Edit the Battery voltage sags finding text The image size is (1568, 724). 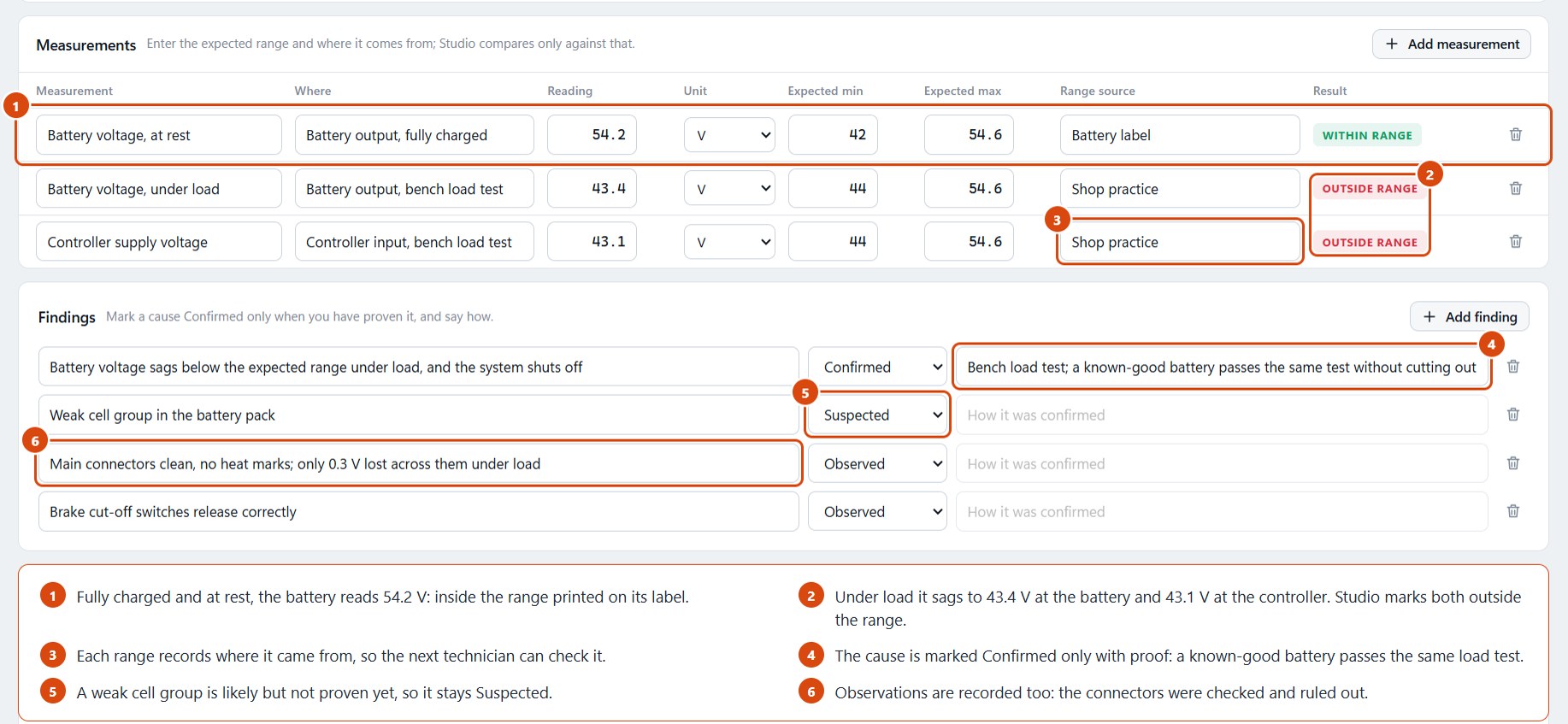point(419,367)
